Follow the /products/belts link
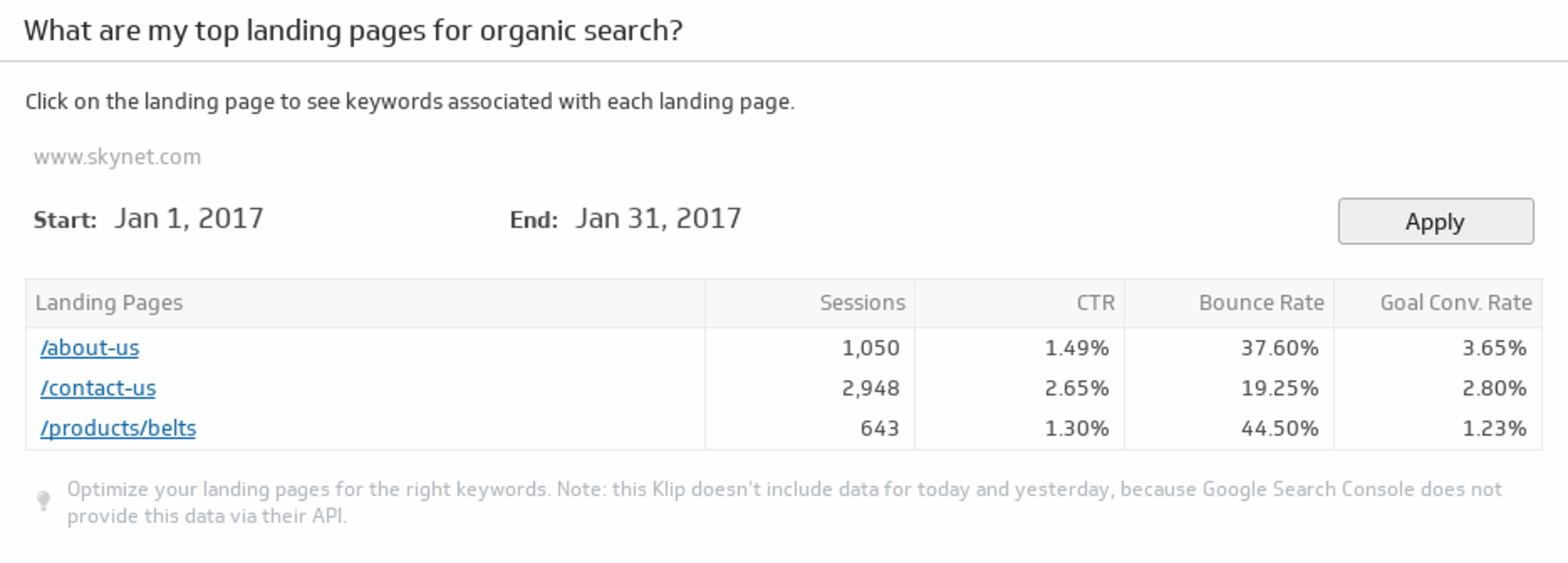Image resolution: width=1568 pixels, height=563 pixels. (118, 428)
